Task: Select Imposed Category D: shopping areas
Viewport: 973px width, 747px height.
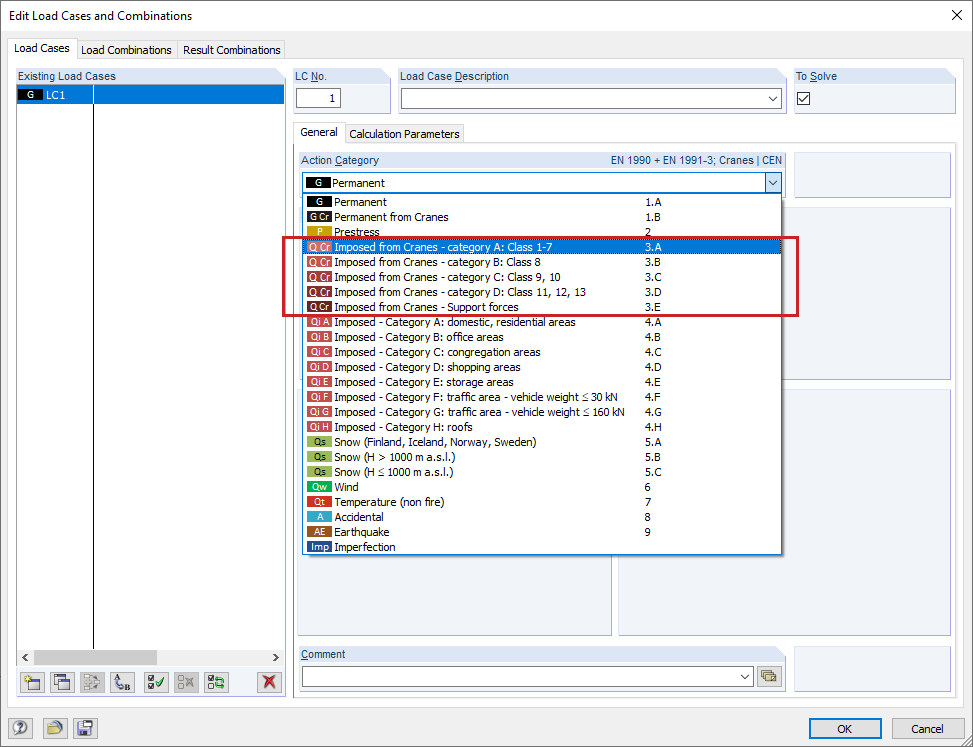Action: (542, 367)
